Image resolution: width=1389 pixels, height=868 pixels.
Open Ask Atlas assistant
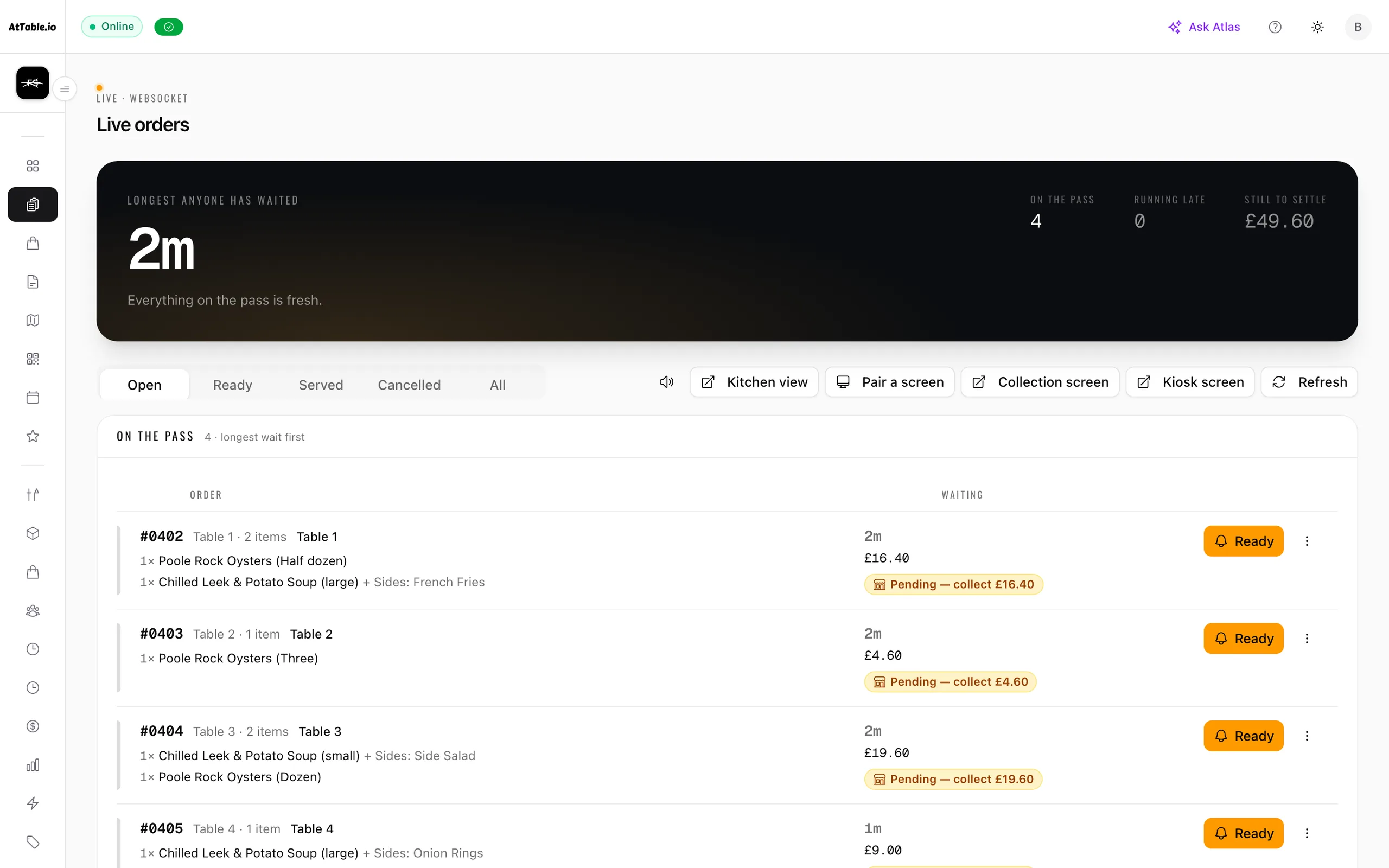click(1204, 27)
